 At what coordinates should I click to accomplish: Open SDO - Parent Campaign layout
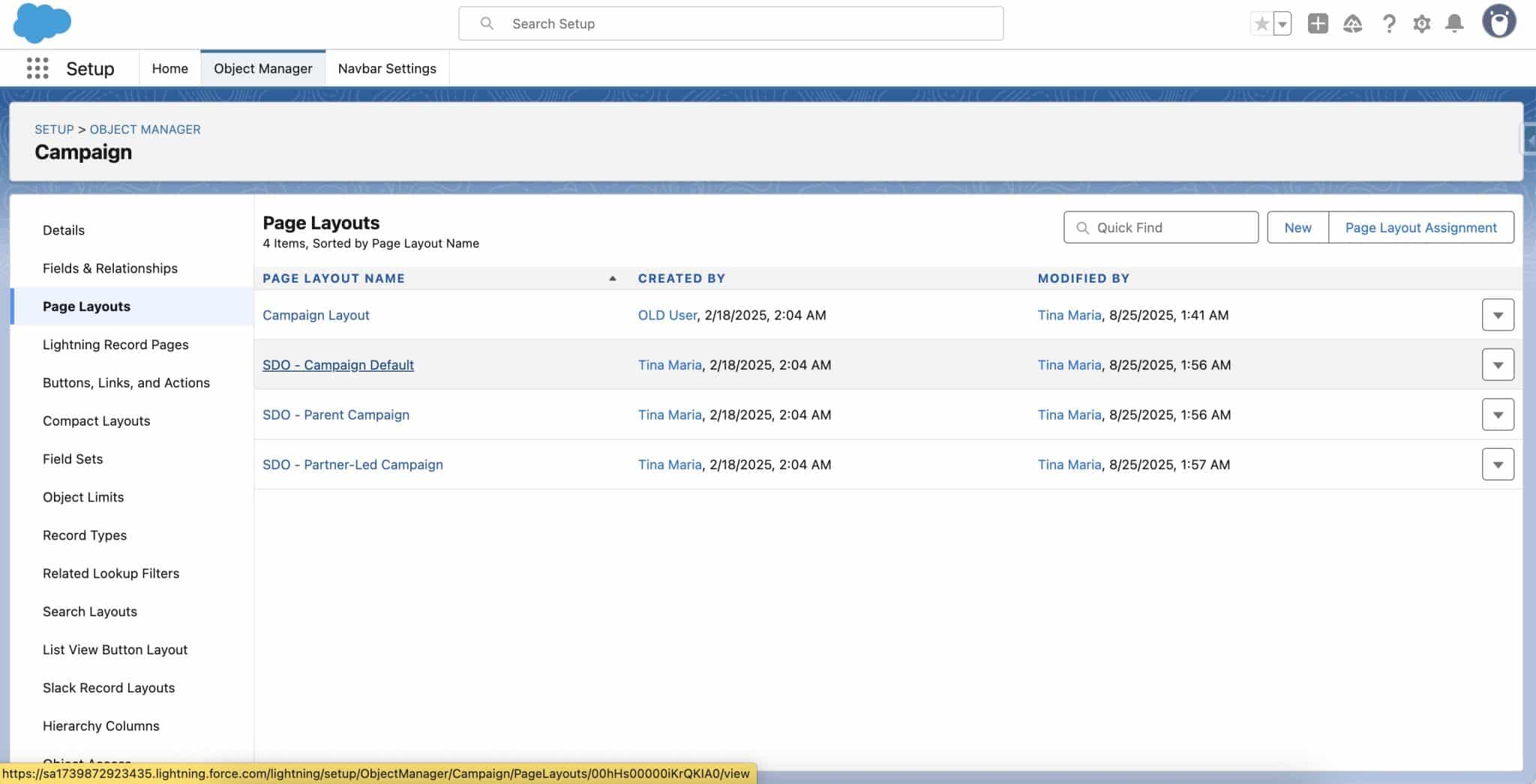(336, 415)
